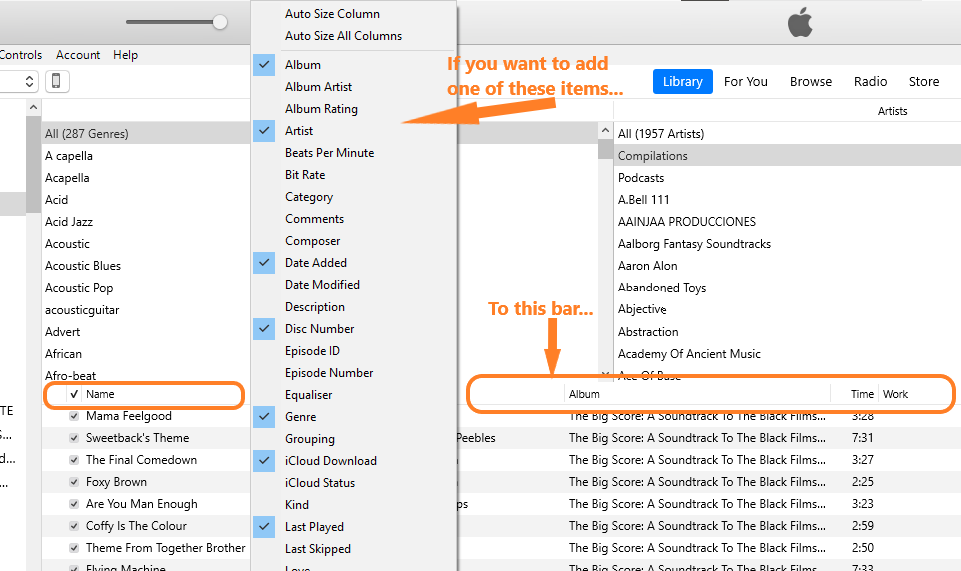Switch to the Radio tab

point(870,81)
